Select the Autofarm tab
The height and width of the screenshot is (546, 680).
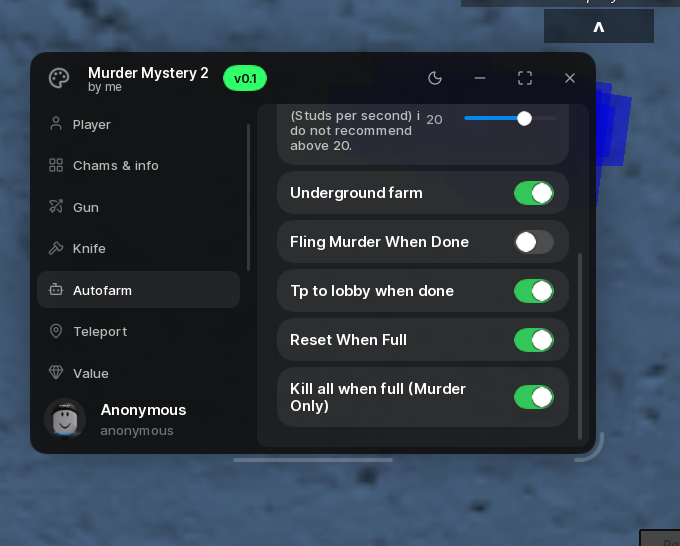(138, 290)
